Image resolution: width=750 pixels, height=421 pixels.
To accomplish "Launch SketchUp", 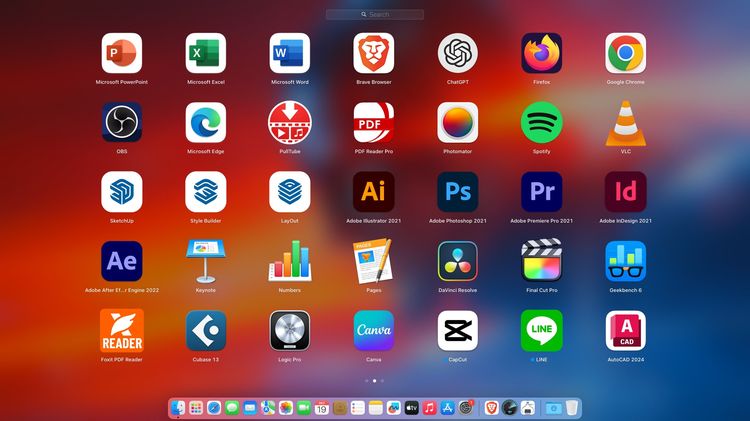I will tap(121, 191).
